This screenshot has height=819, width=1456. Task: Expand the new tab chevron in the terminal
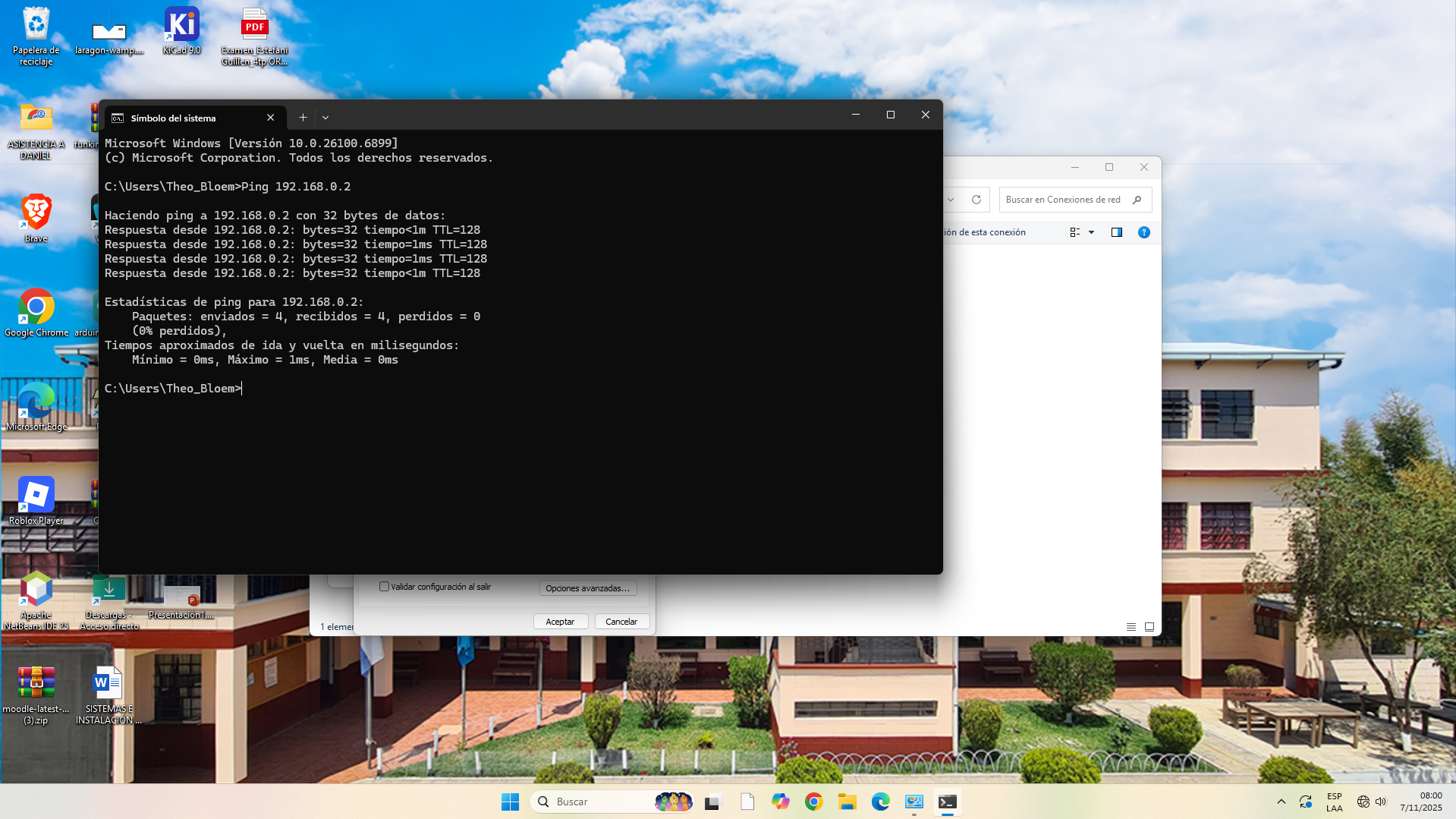pos(325,118)
